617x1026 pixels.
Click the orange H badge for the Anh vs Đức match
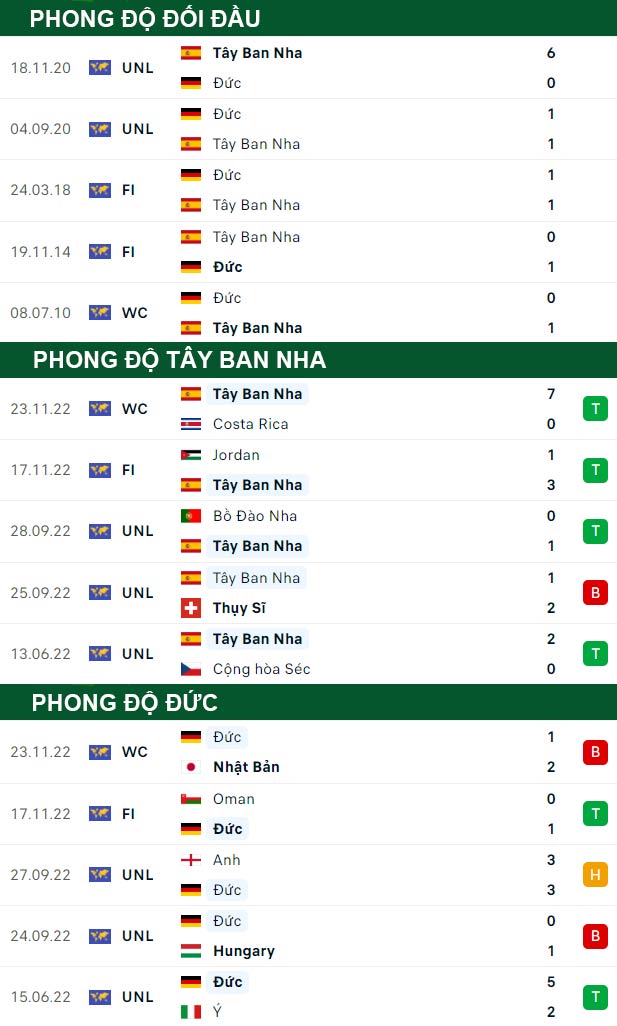[x=595, y=875]
